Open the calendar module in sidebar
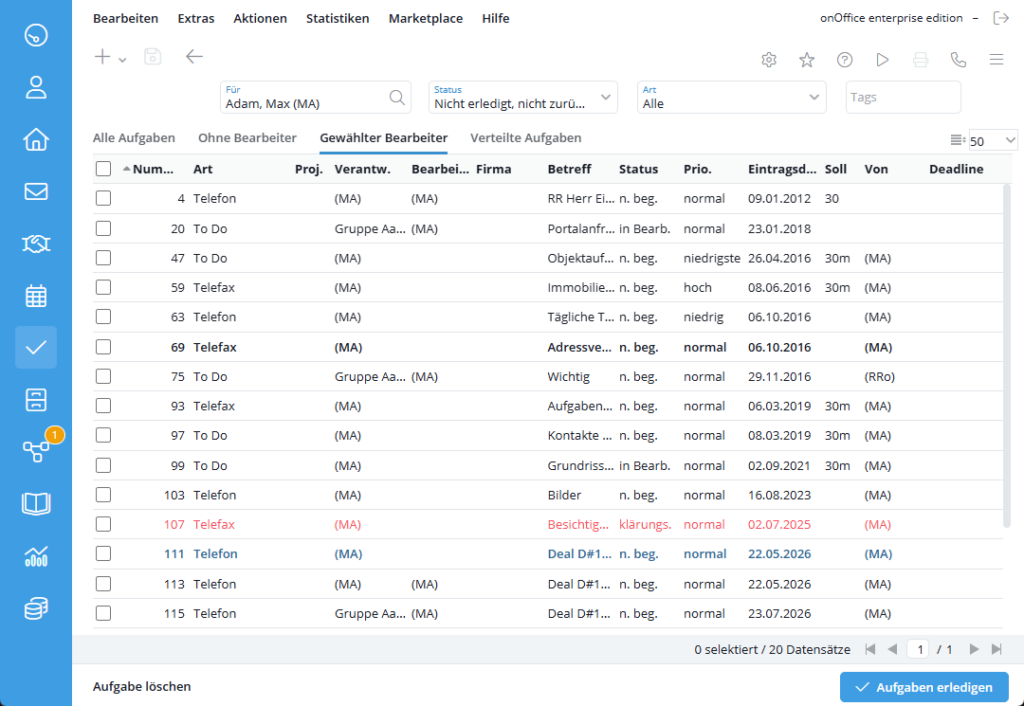This screenshot has width=1024, height=706. tap(36, 296)
